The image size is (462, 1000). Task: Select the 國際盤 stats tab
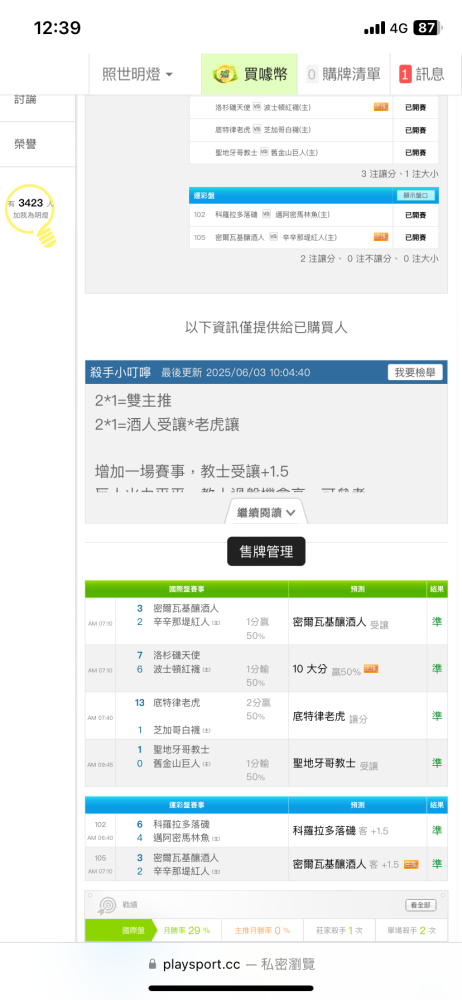tap(120, 930)
